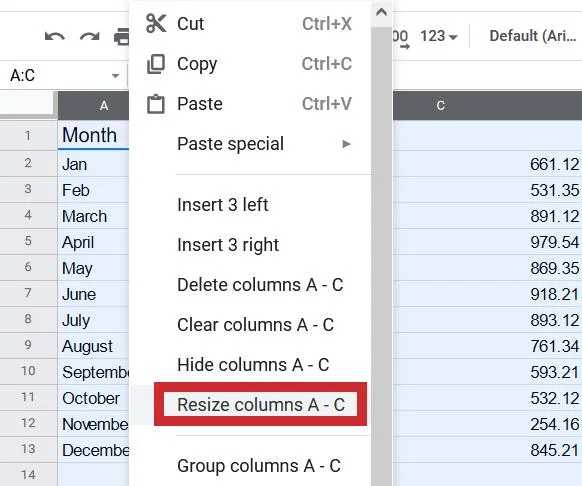Choose Insert 3 left
This screenshot has width=582, height=486.
(250, 205)
